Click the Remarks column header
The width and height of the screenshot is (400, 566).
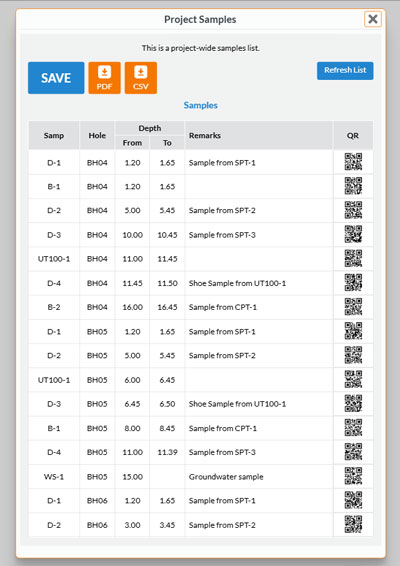tap(258, 135)
